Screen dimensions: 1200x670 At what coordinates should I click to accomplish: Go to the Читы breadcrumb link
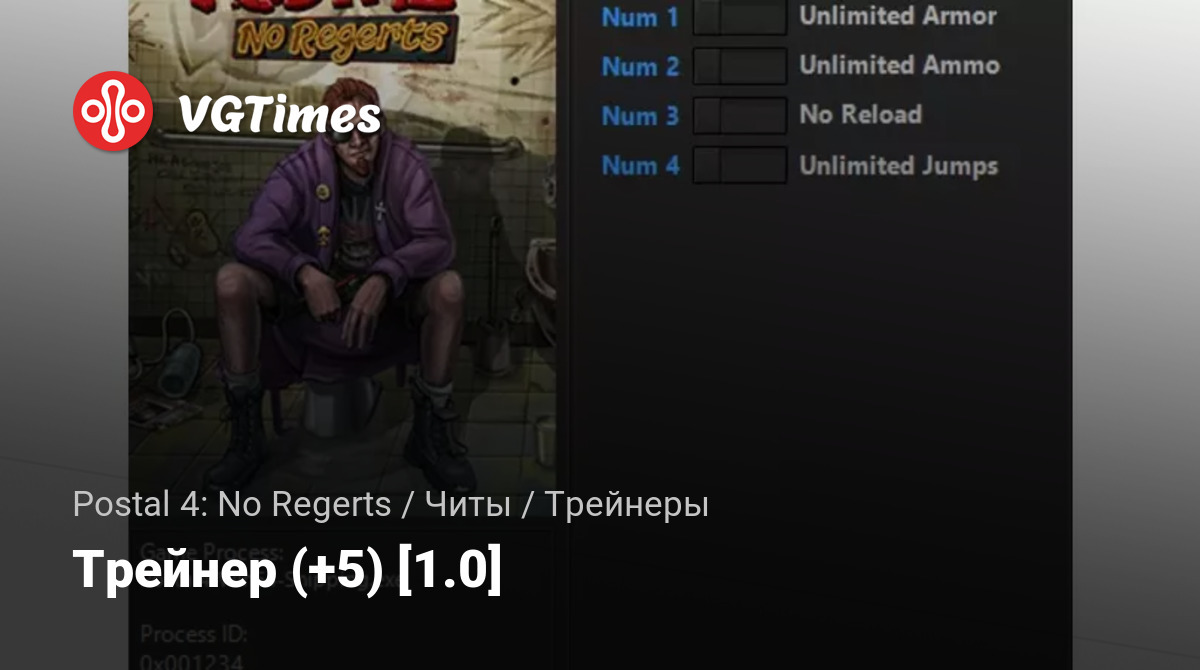coord(468,505)
